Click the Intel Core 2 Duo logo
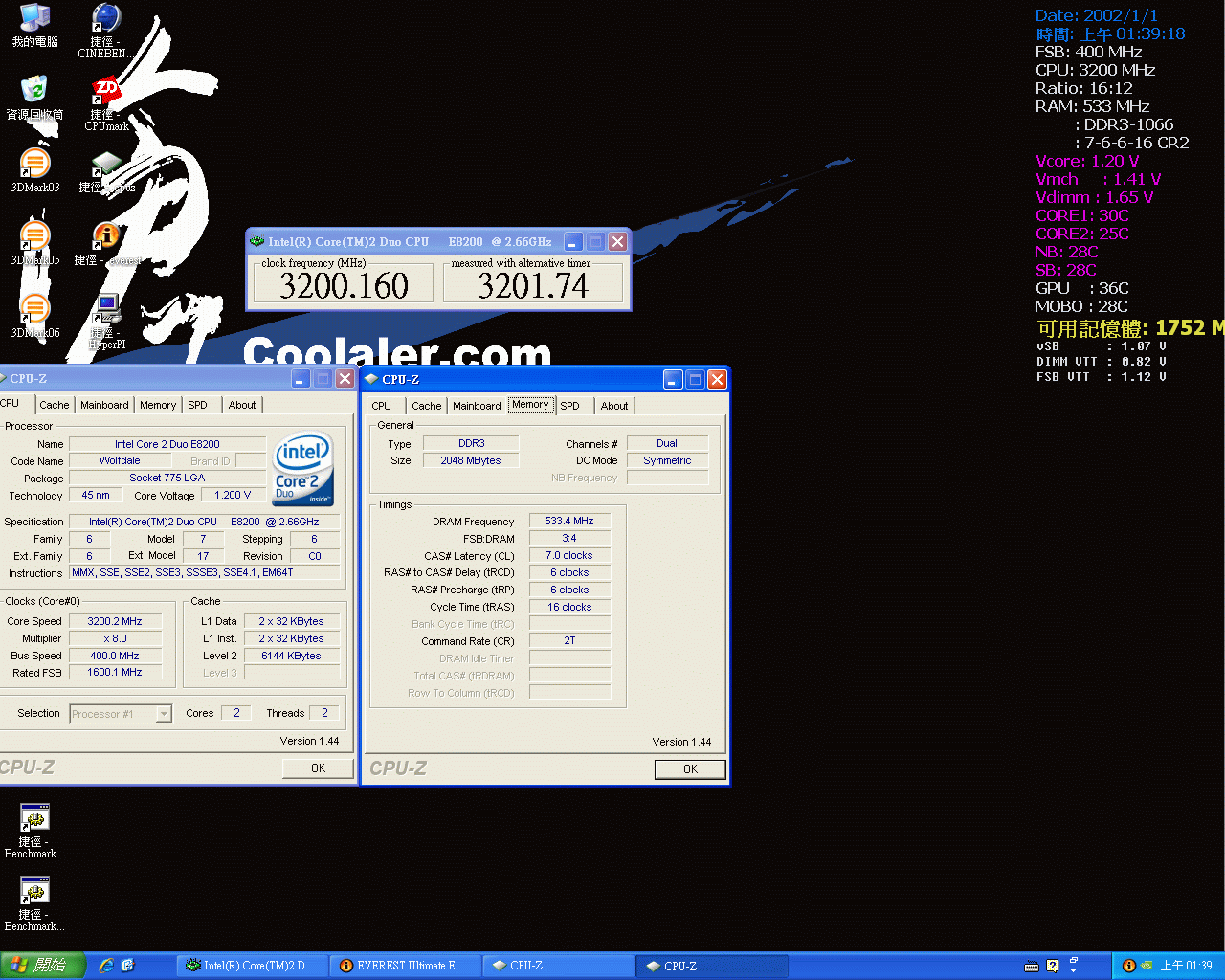Viewport: 1225px width, 980px height. (x=303, y=468)
